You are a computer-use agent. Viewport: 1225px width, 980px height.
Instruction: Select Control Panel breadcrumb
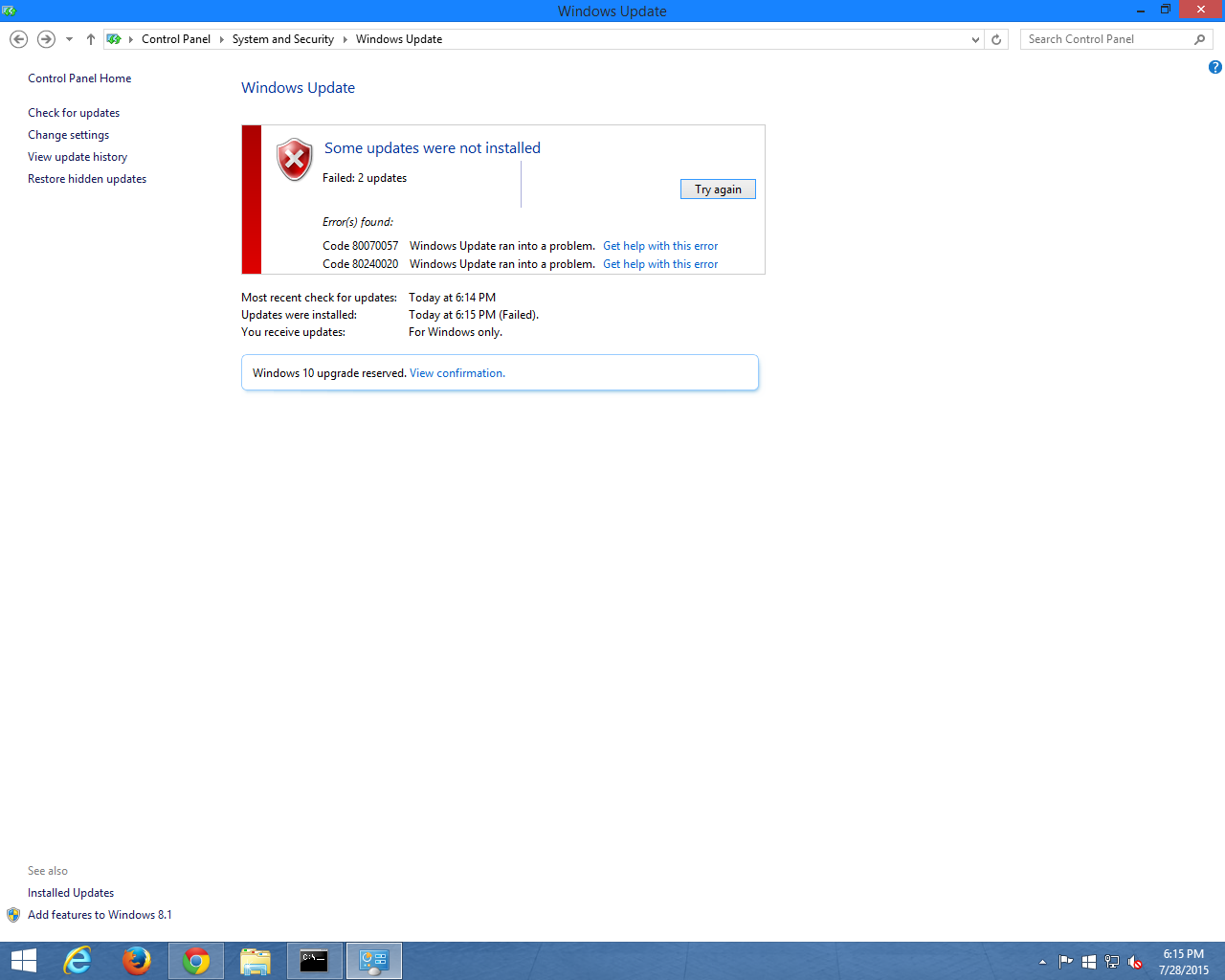click(x=176, y=39)
